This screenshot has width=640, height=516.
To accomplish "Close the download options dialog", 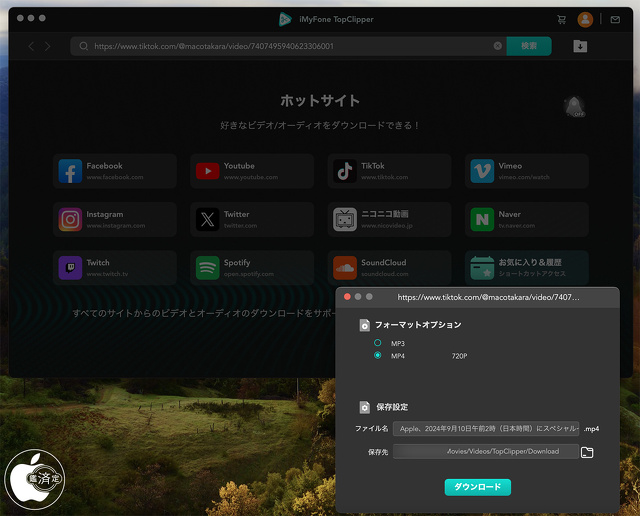I will (347, 297).
